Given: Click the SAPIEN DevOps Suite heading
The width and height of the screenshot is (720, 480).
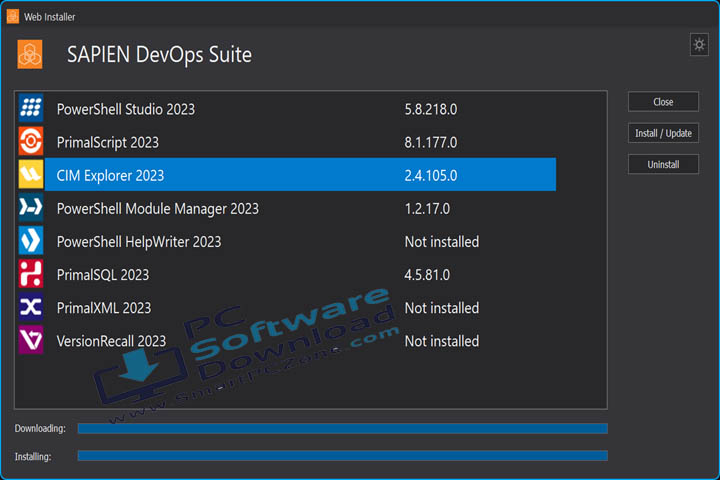Looking at the screenshot, I should (159, 55).
